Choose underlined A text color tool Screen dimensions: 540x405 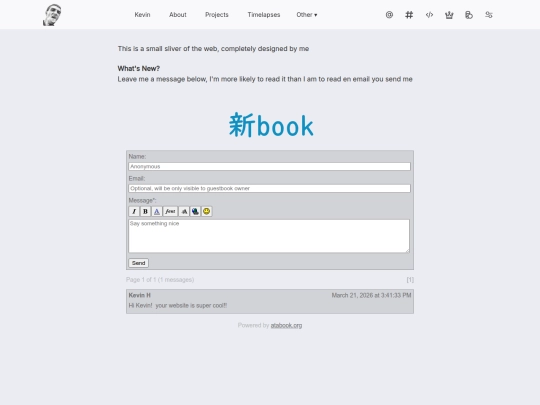click(157, 211)
